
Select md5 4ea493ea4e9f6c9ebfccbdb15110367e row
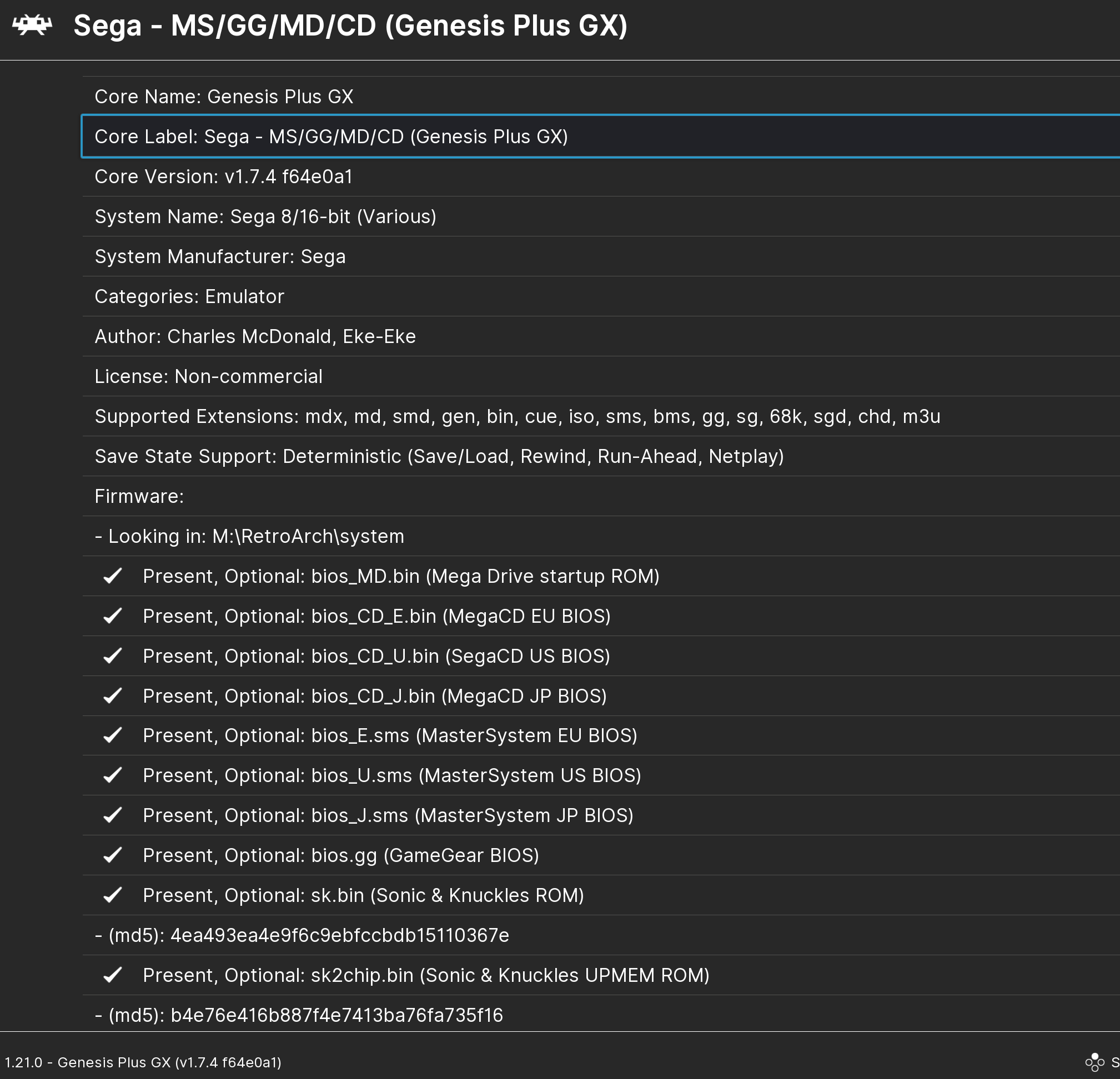point(601,936)
